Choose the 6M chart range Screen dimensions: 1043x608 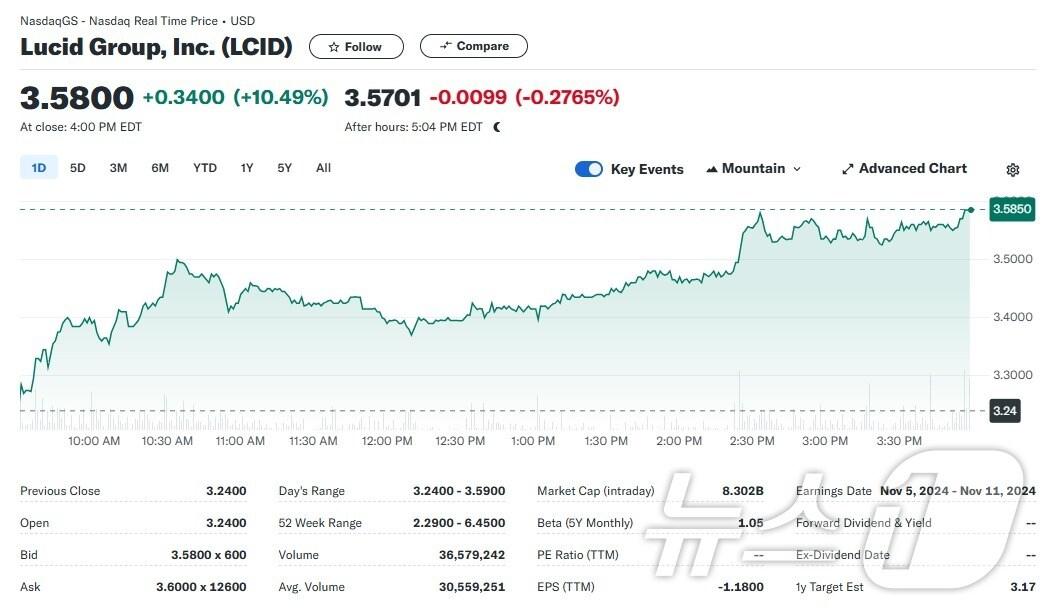[x=160, y=168]
